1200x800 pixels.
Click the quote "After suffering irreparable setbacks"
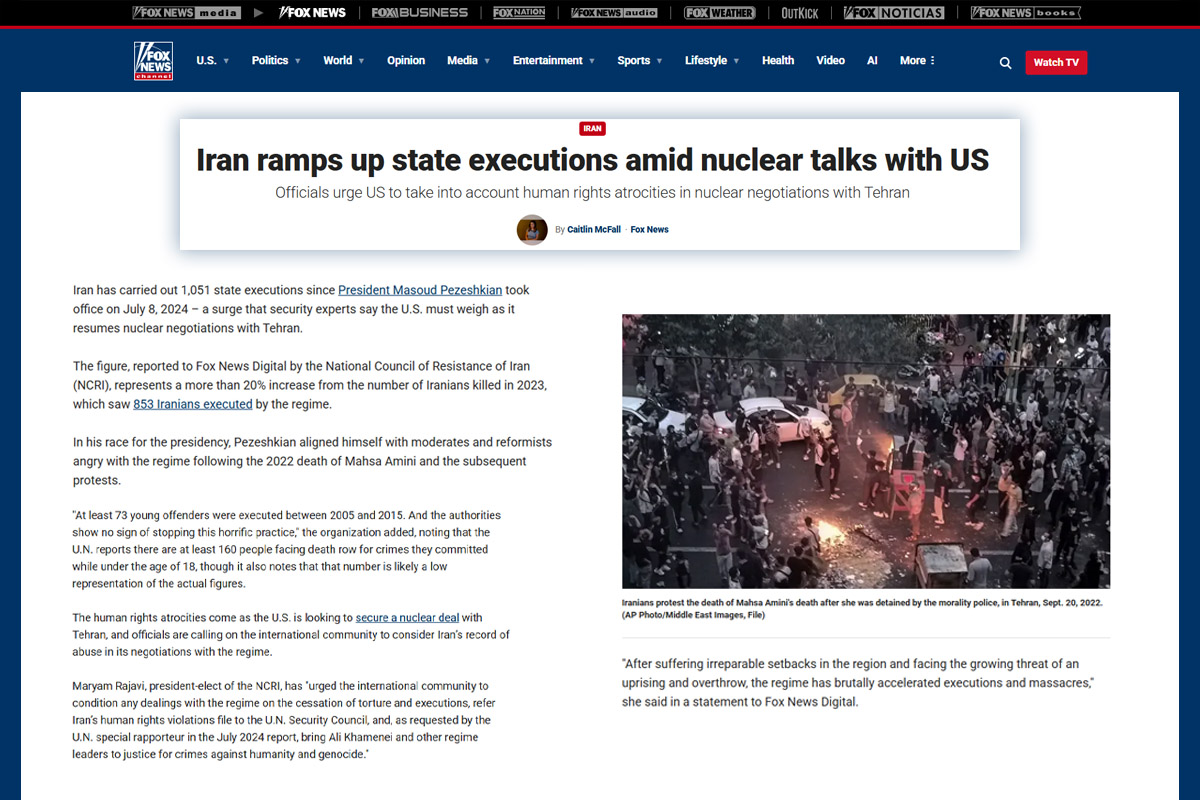858,682
